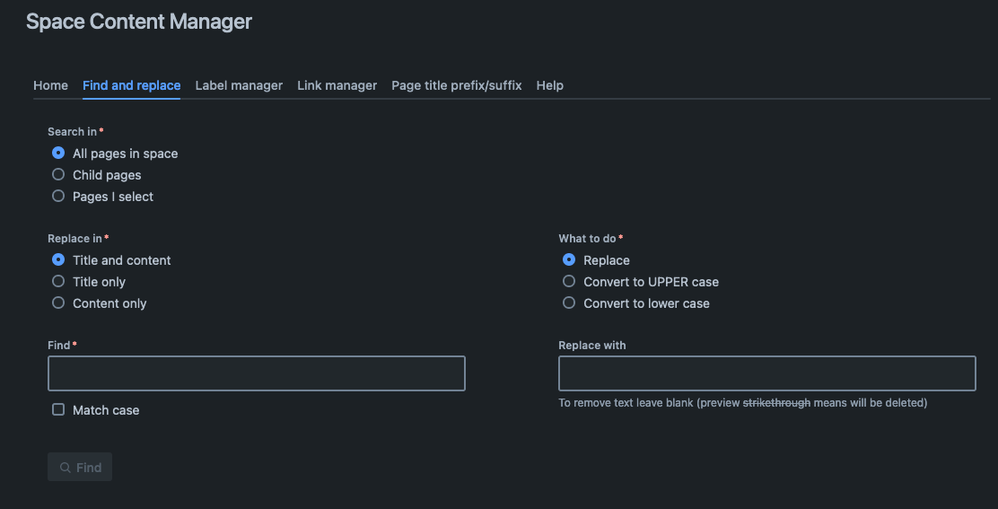Choose Convert to UPPER case
This screenshot has width=998, height=509.
click(x=569, y=282)
